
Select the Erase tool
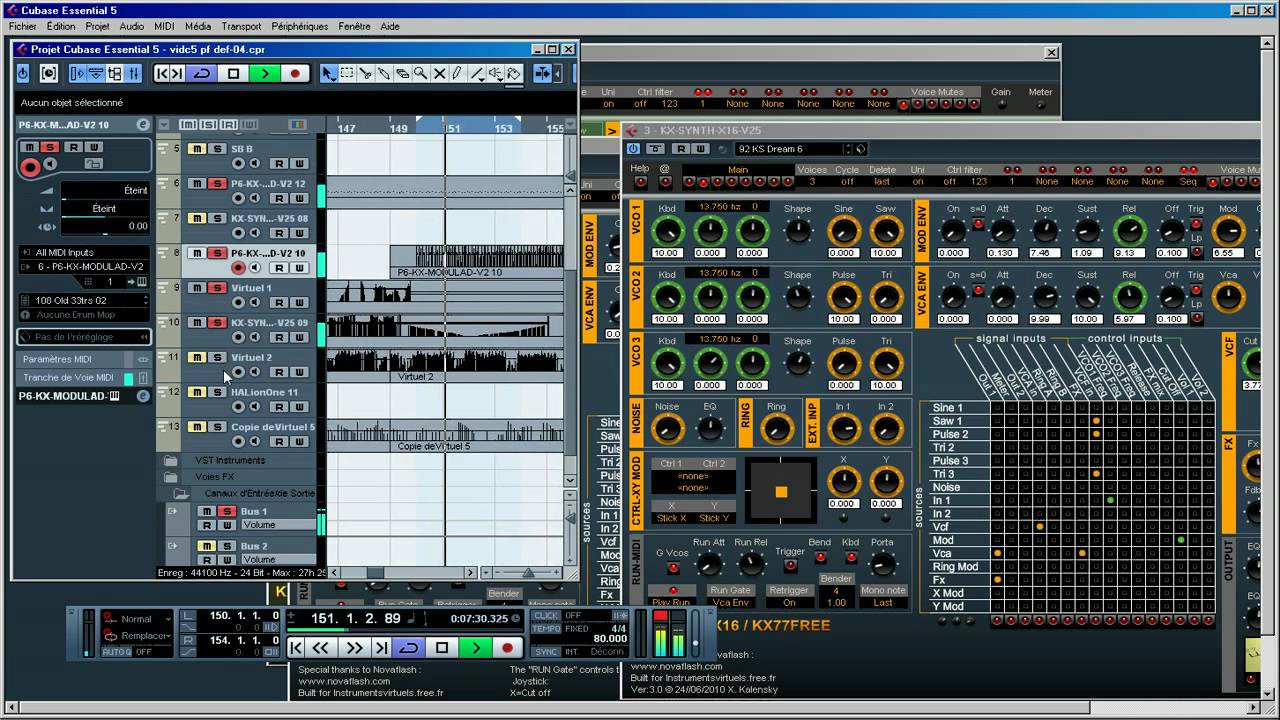[x=403, y=73]
